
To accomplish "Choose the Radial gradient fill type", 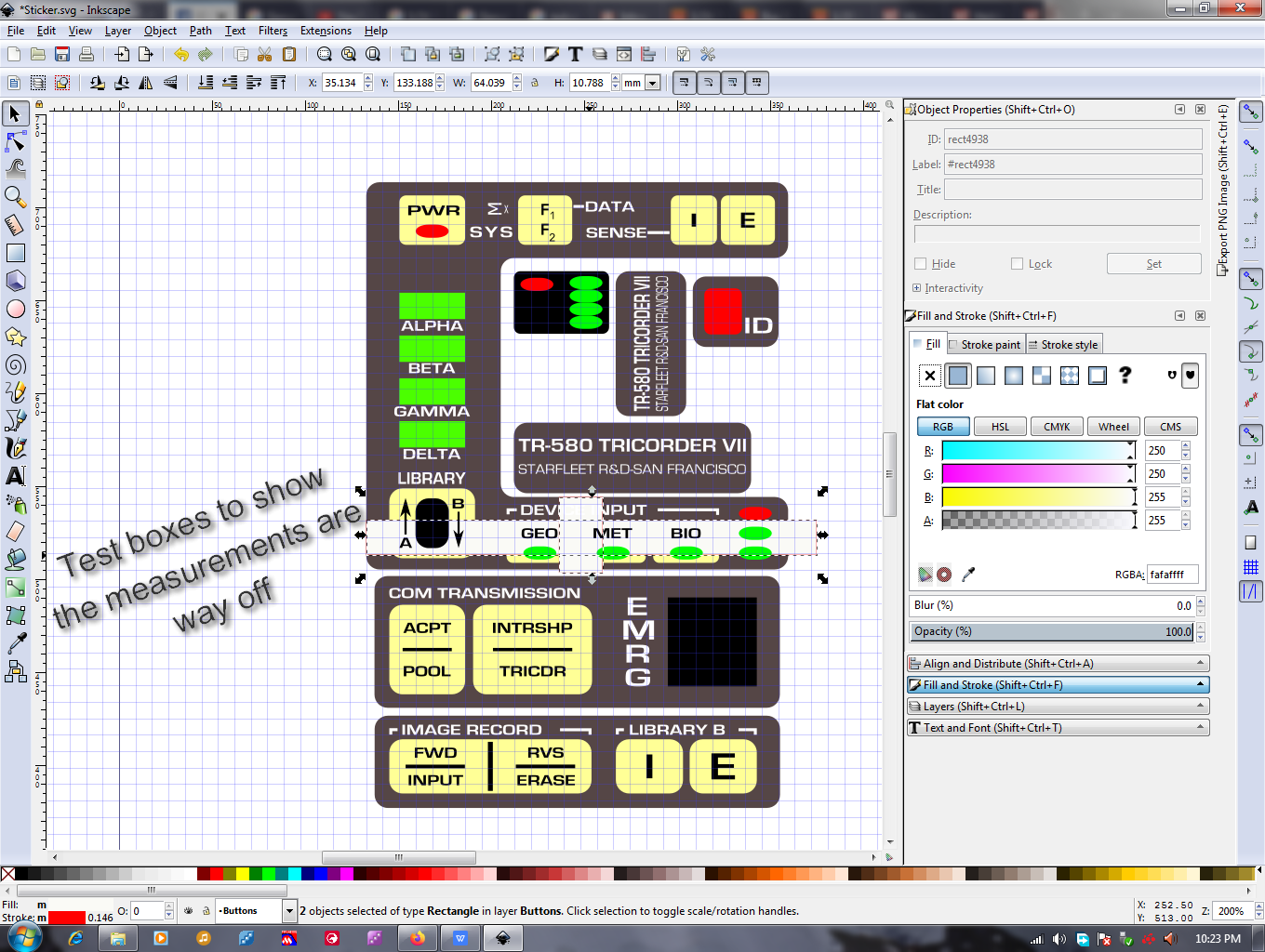I will pos(1014,376).
